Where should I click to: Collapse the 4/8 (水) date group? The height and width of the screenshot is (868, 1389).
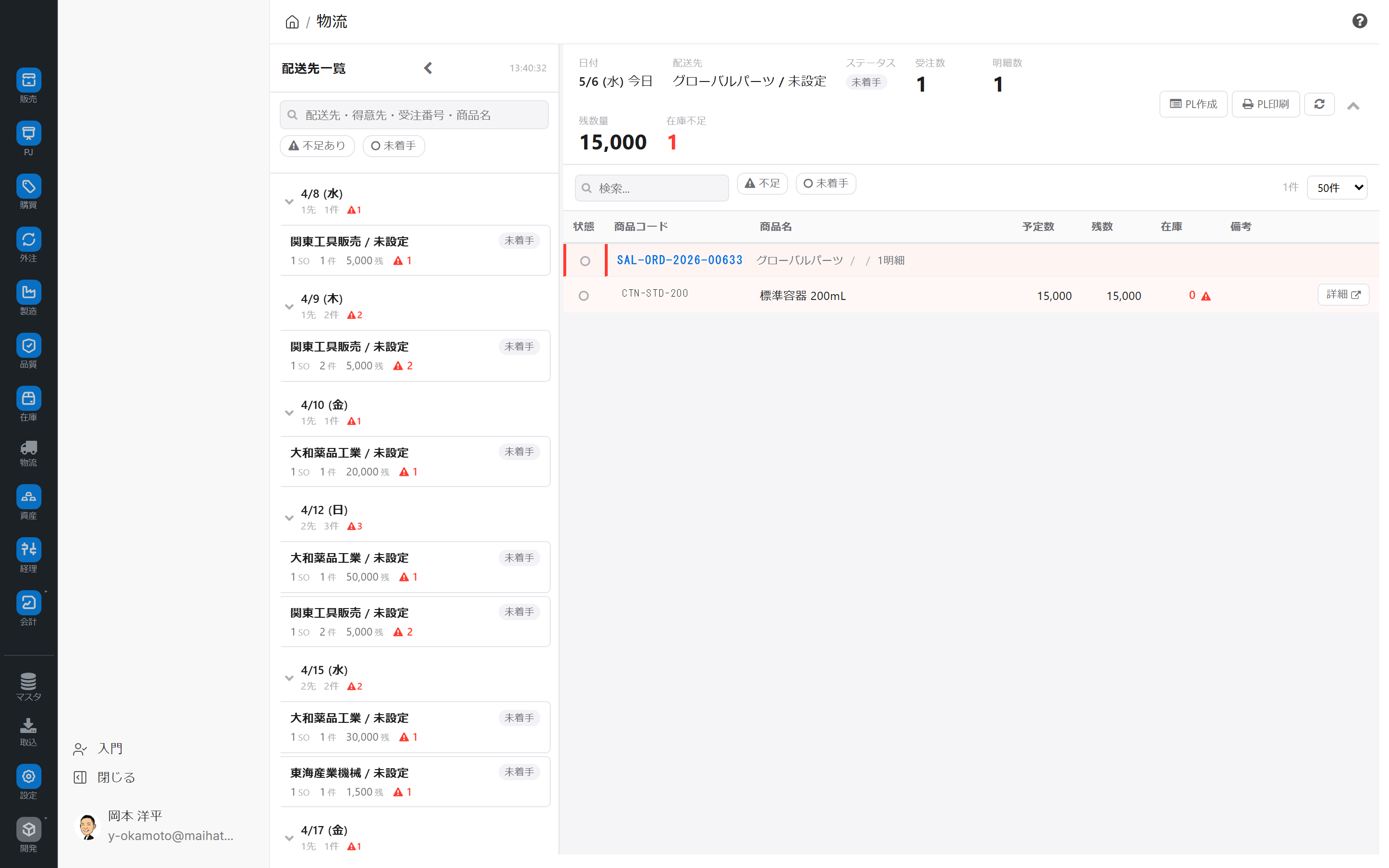289,202
